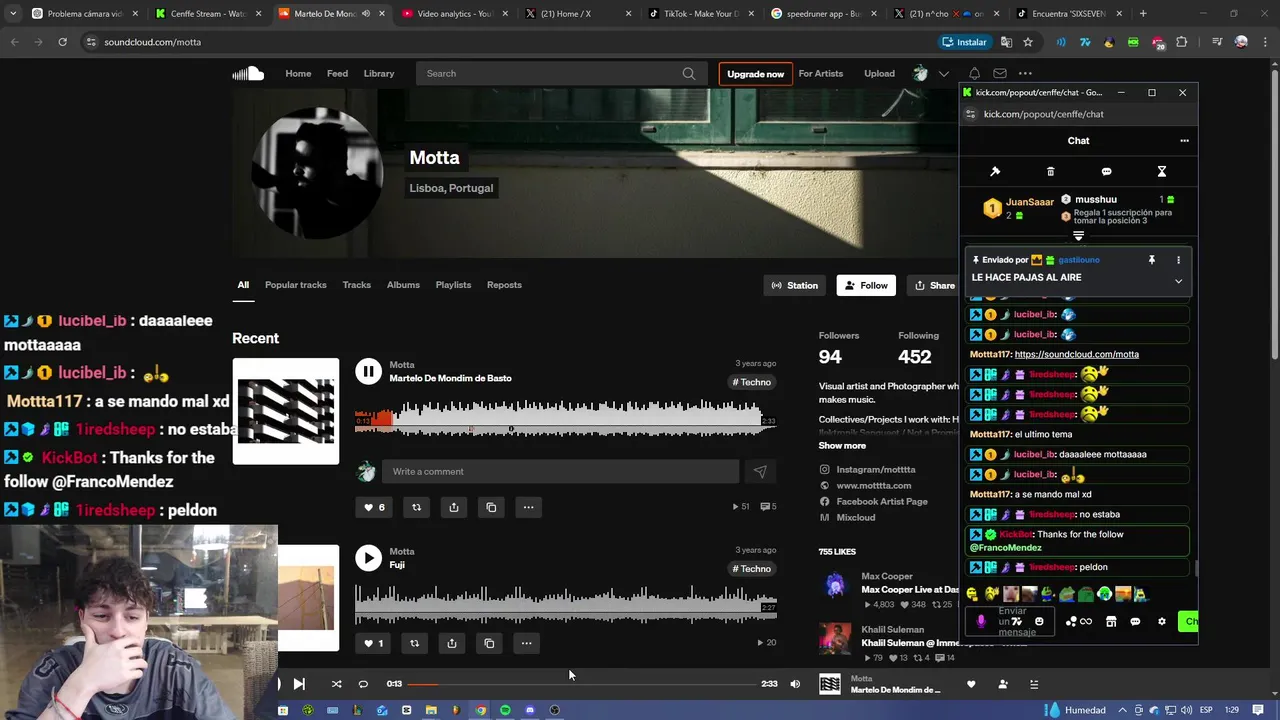
Task: Open the Feed menu item
Action: coord(337,73)
